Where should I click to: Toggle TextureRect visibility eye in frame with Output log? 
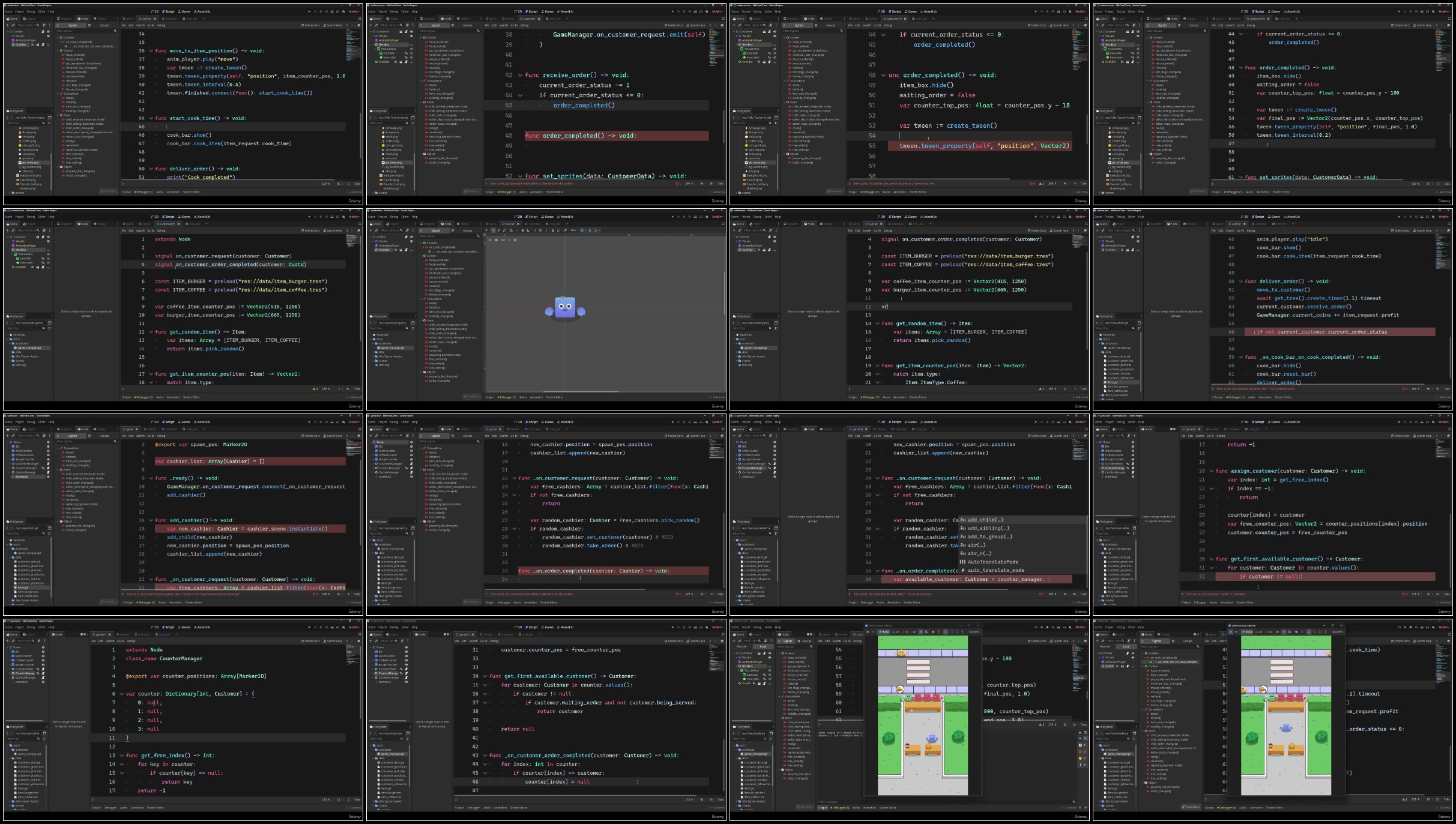770,670
